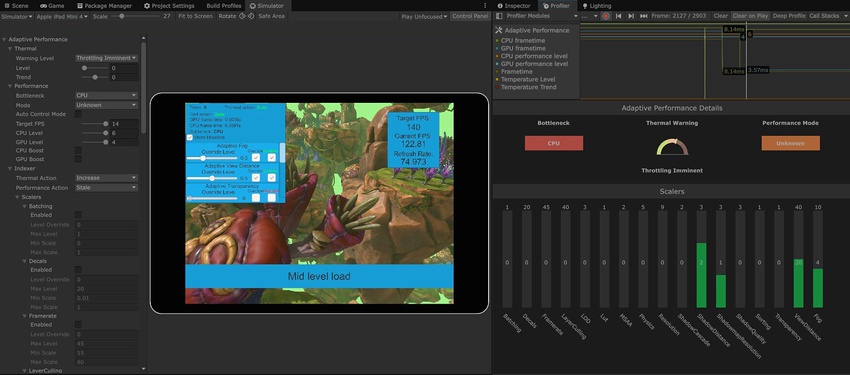Image resolution: width=850 pixels, height=375 pixels.
Task: Toggle the Frametime chart series
Action: (x=514, y=72)
